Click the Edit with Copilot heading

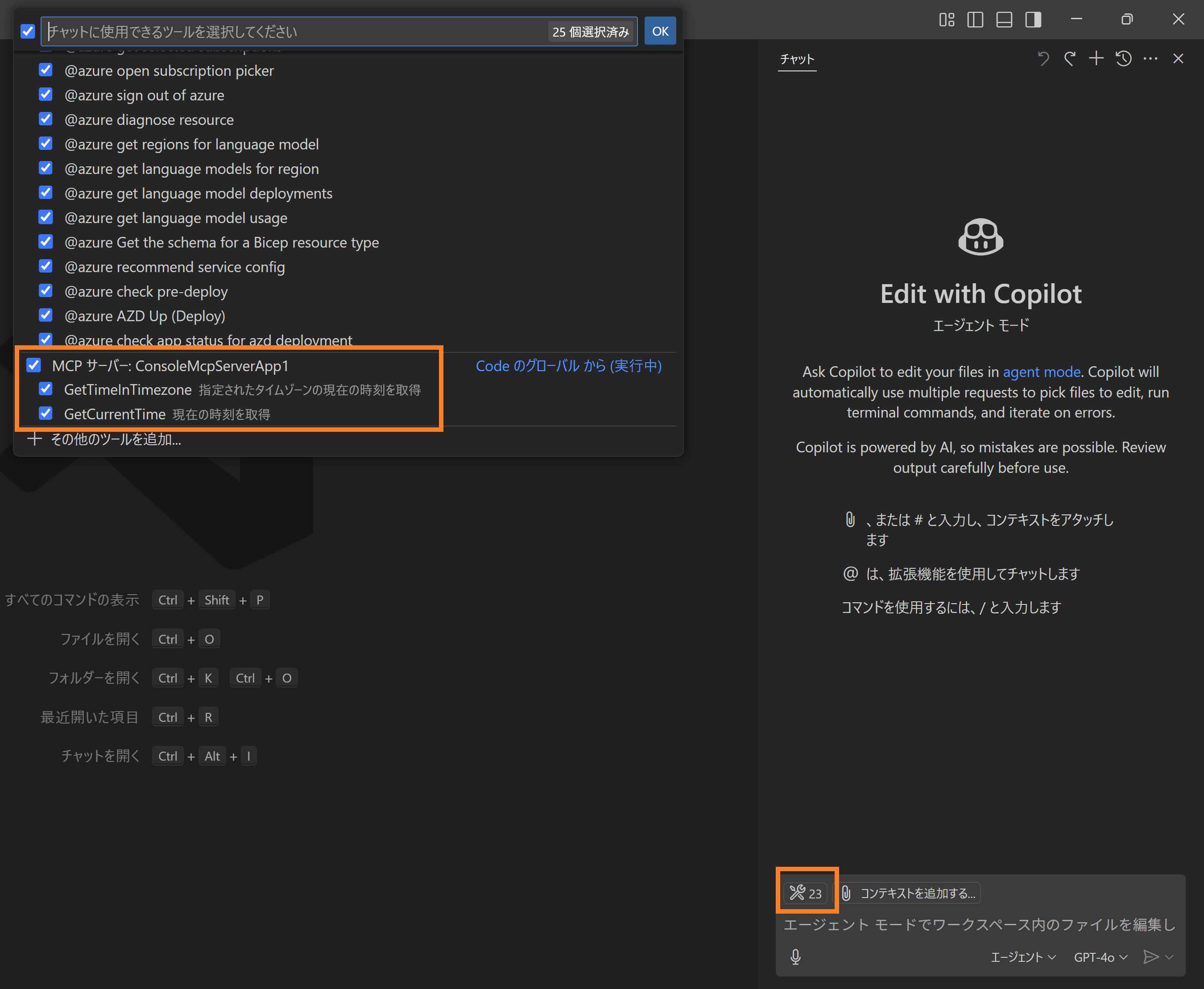[981, 294]
